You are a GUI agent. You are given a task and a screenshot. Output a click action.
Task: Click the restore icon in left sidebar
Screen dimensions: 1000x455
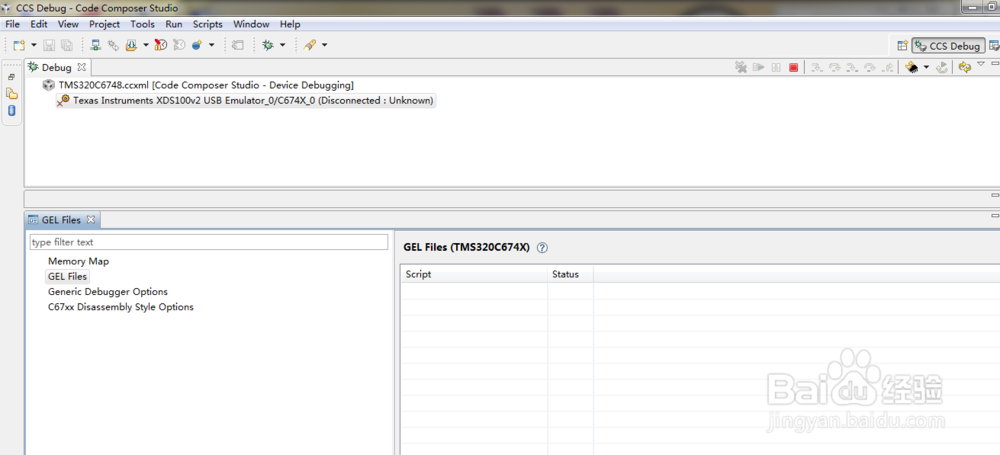tap(11, 77)
